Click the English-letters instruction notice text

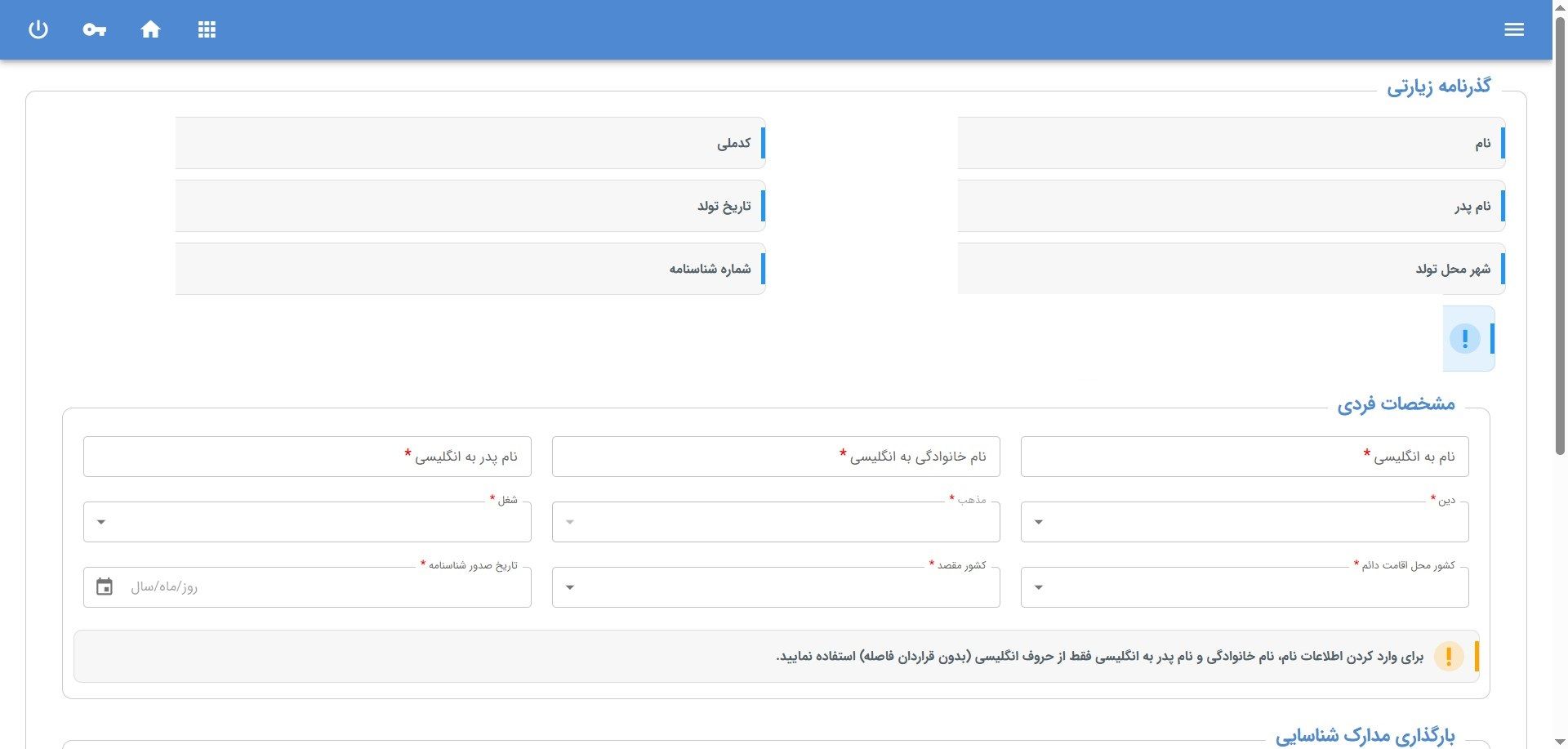[x=1099, y=657]
